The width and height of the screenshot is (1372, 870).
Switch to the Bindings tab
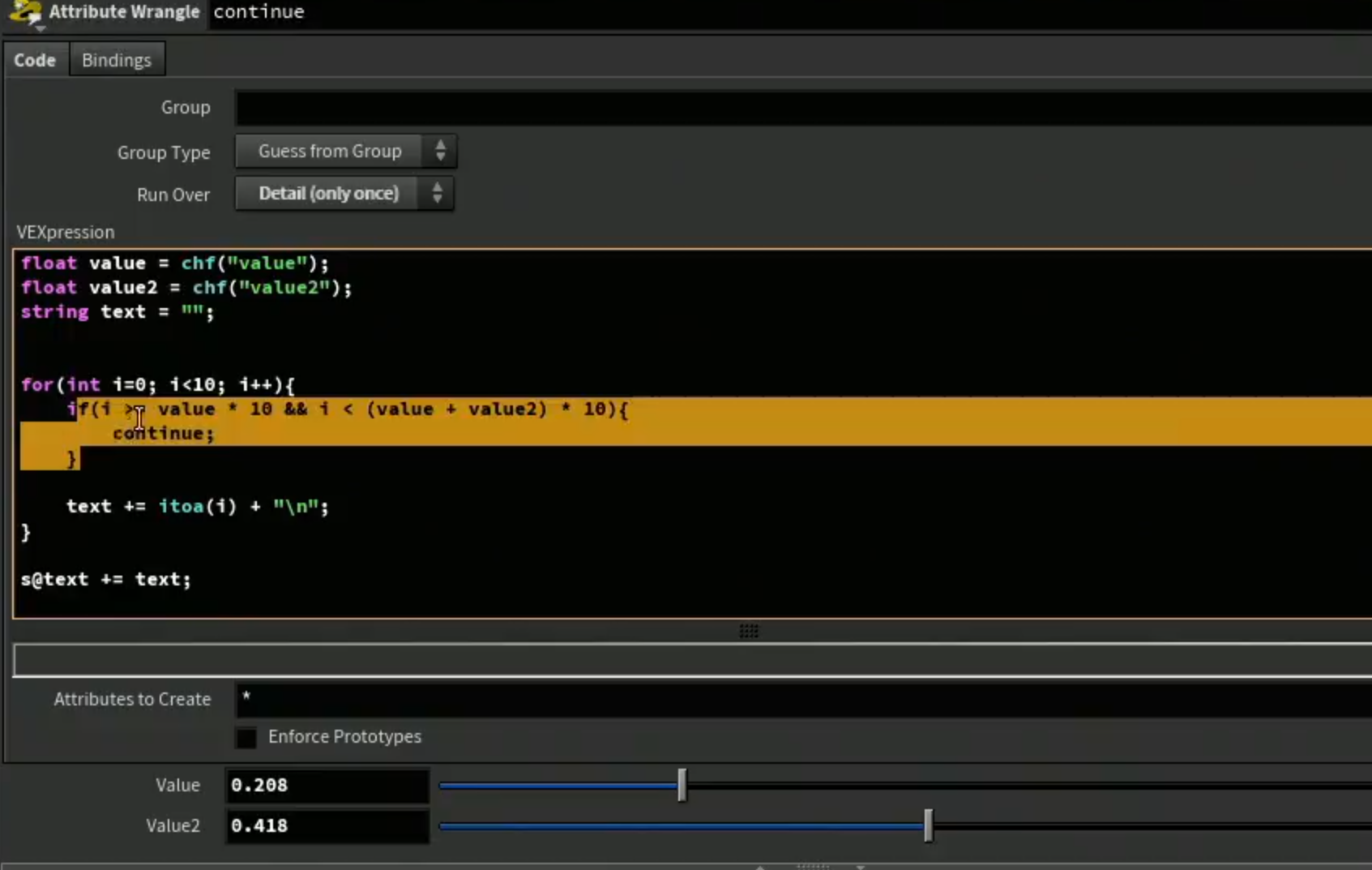click(x=117, y=60)
